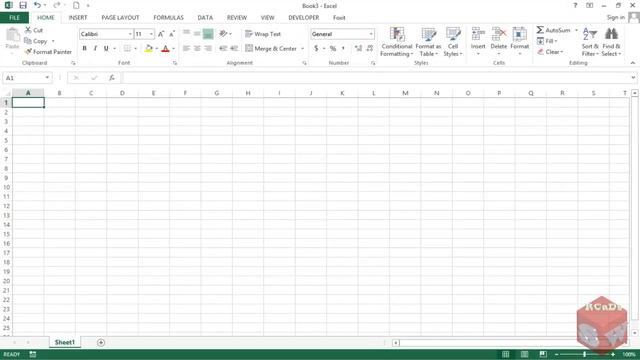Expand the formula bar
The height and width of the screenshot is (360, 640).
pyautogui.click(x=633, y=78)
